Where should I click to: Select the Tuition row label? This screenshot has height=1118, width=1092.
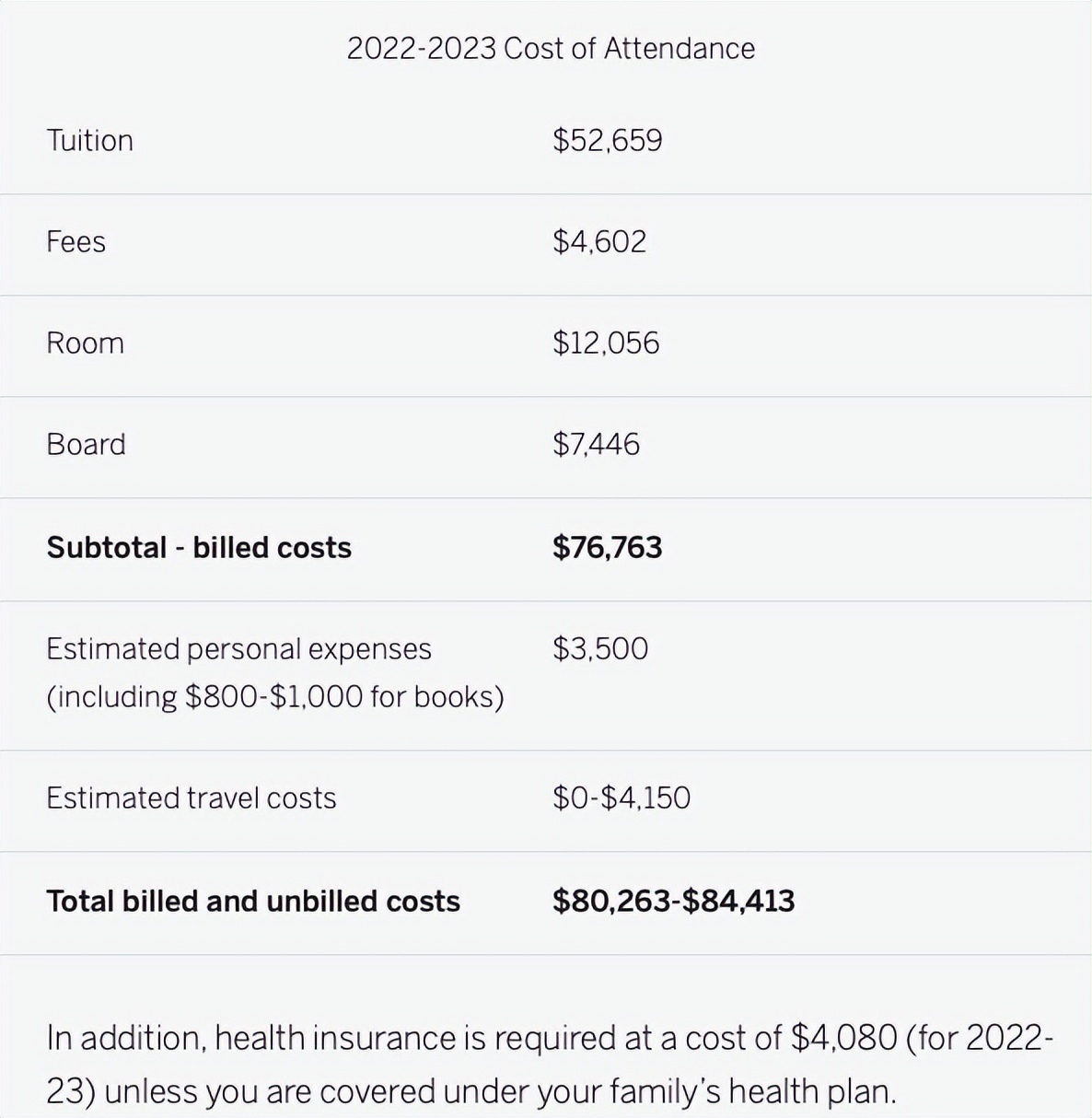(90, 141)
